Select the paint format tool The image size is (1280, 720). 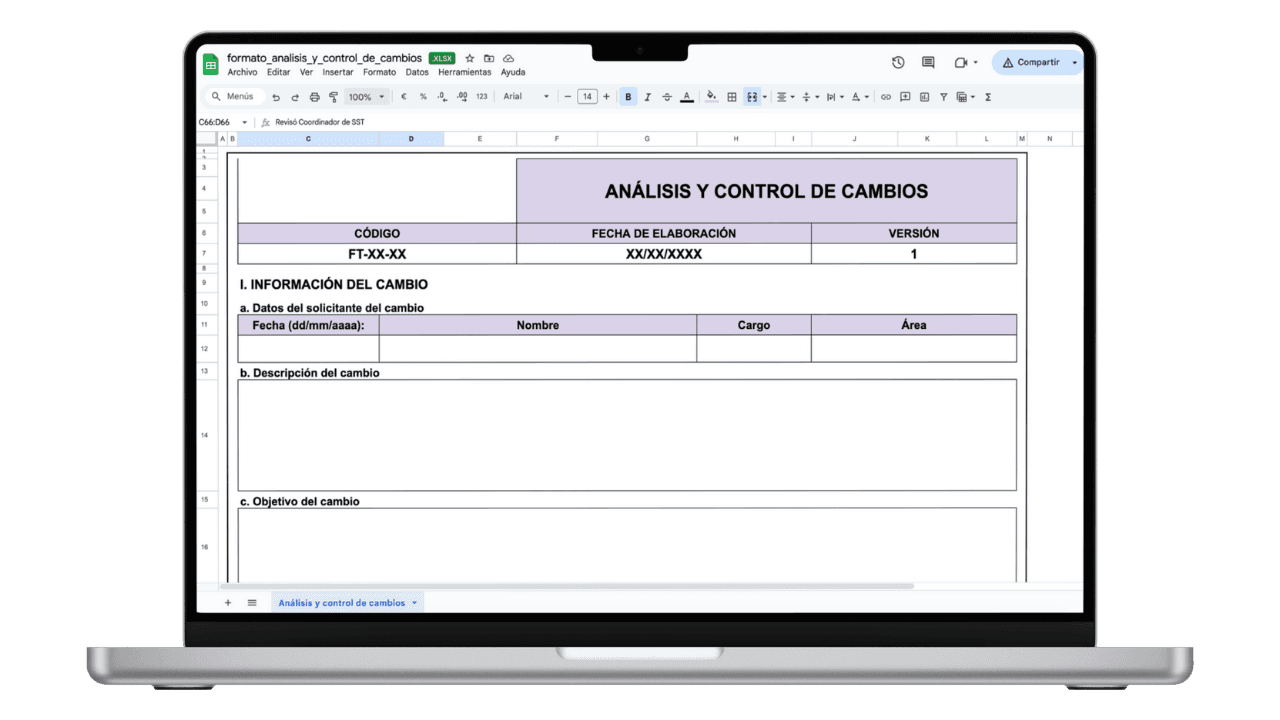[333, 96]
